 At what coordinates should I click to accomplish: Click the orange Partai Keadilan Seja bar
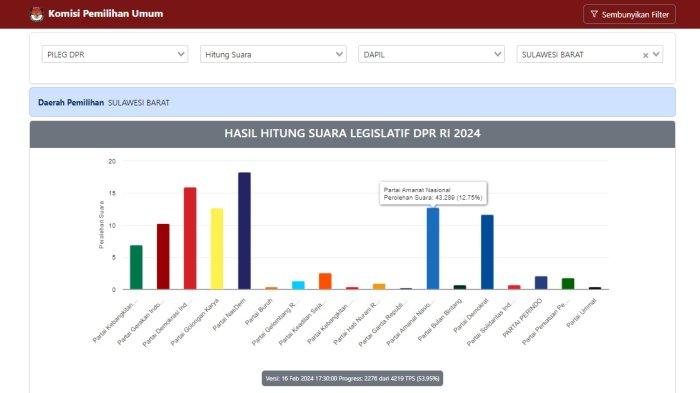(325, 281)
